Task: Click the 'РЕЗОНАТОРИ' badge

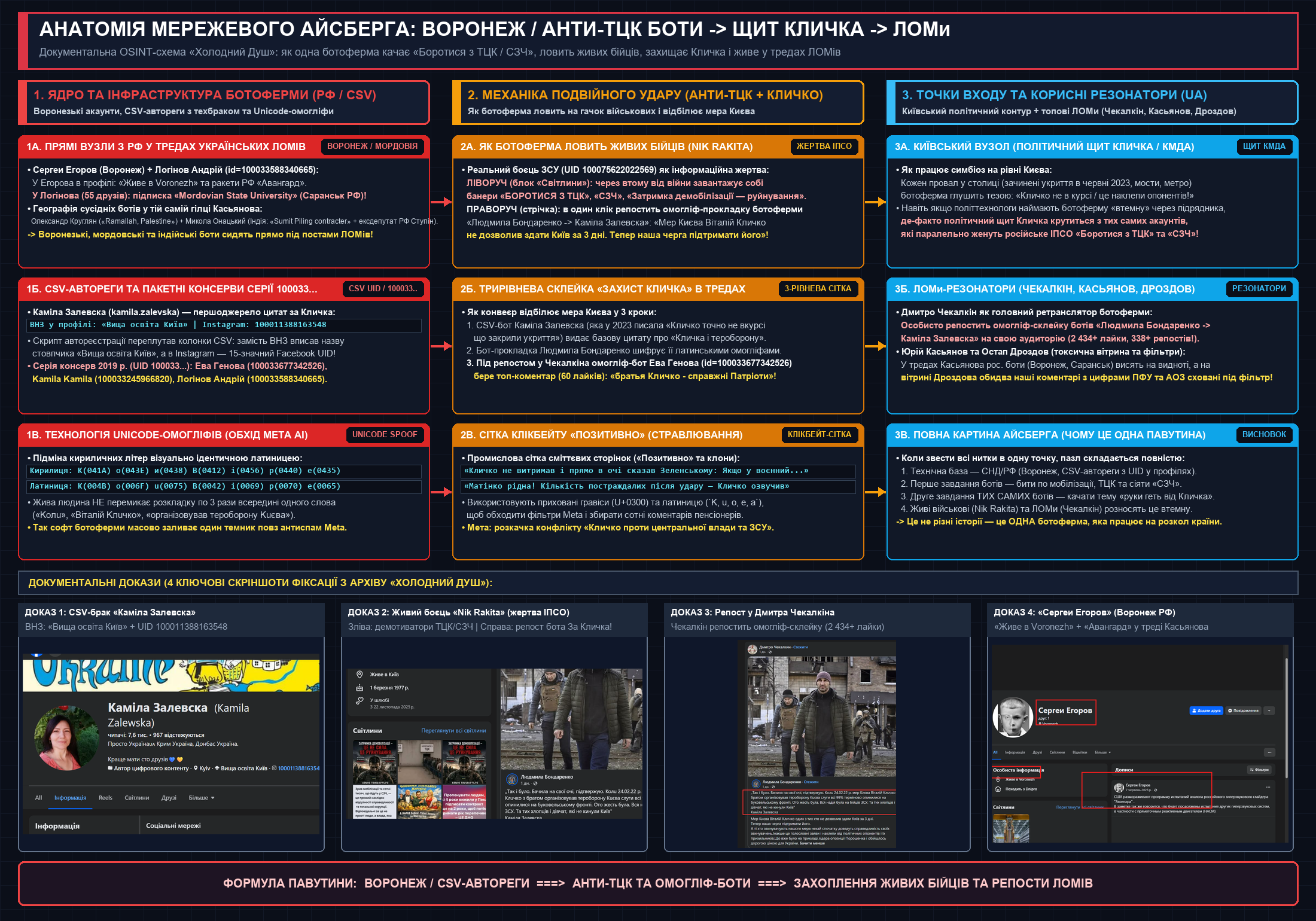Action: coord(1259,289)
